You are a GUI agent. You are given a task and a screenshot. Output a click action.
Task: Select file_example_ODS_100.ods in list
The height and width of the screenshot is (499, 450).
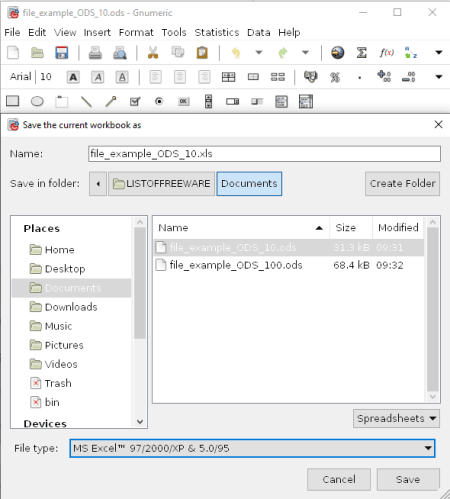(x=289, y=265)
